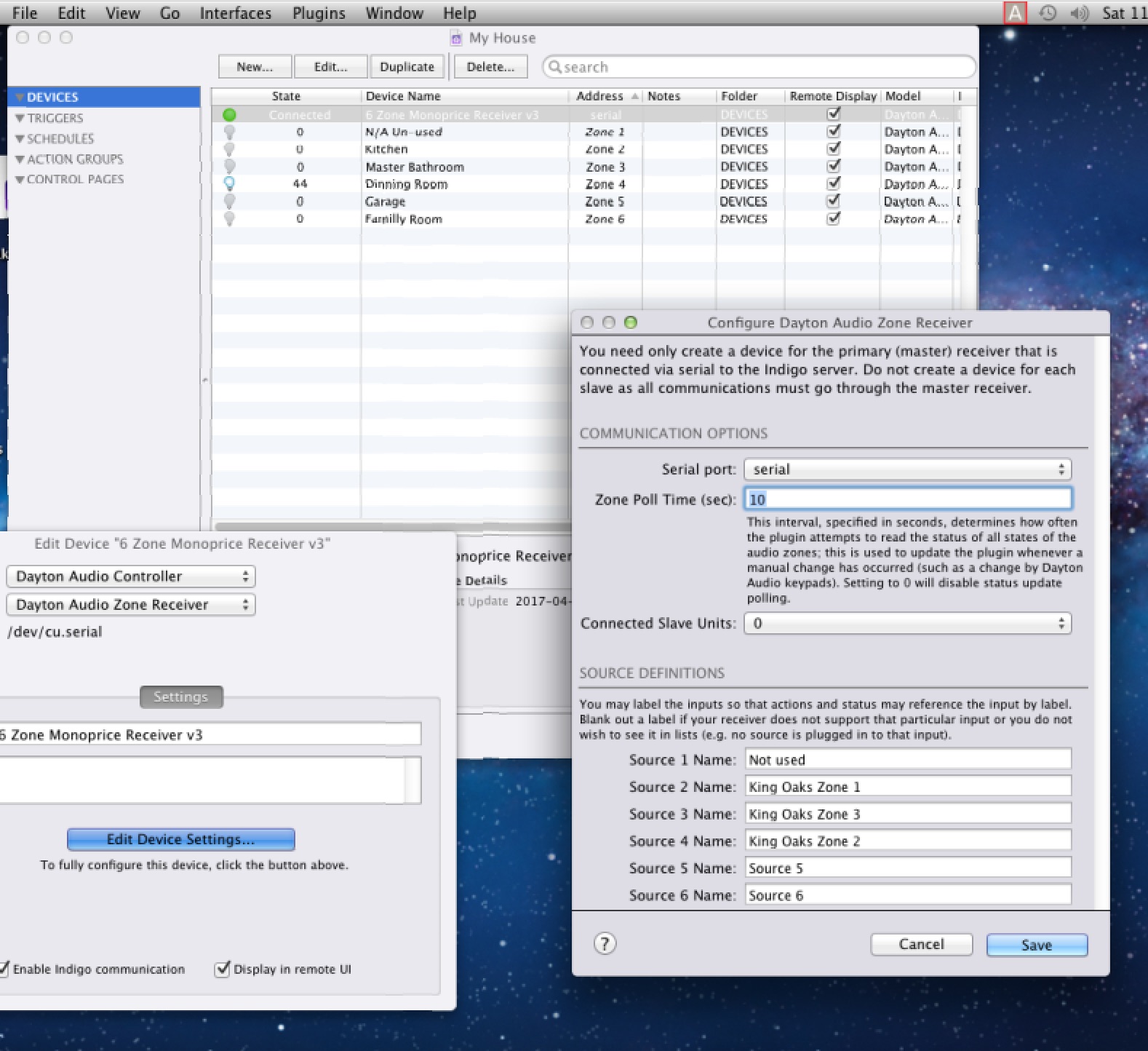Viewport: 1148px width, 1051px height.
Task: Click the lit bulb icon for Dinning Room
Action: [229, 184]
